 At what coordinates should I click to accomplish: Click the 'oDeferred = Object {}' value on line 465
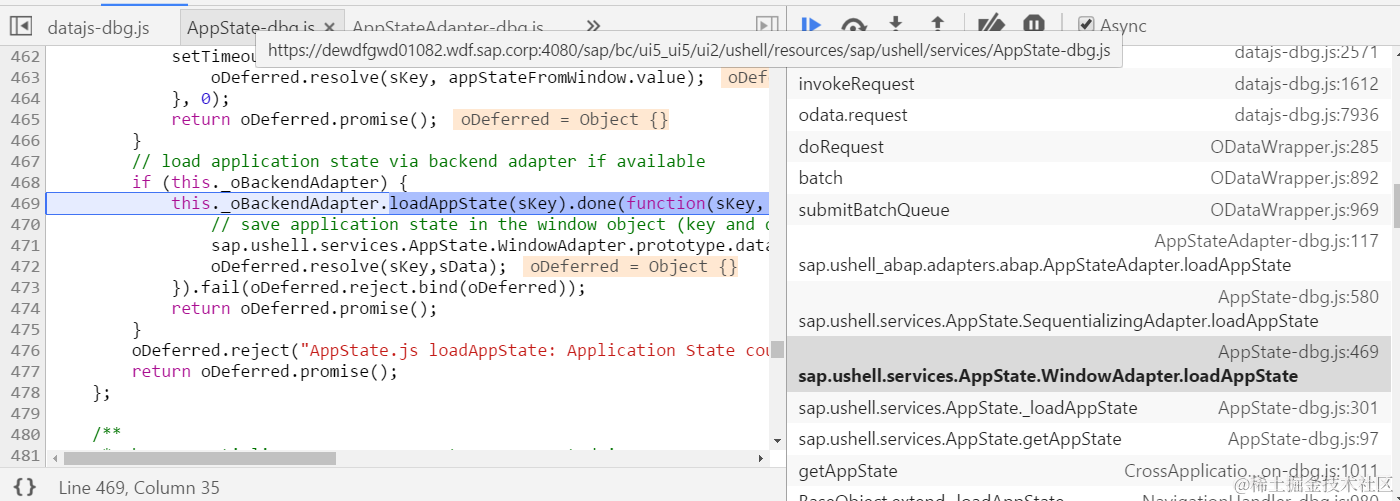pyautogui.click(x=560, y=119)
